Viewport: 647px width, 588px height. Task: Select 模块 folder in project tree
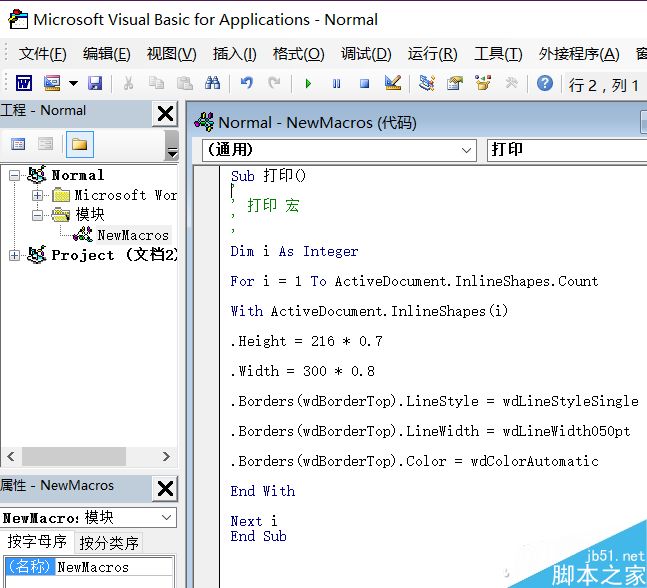tap(90, 215)
